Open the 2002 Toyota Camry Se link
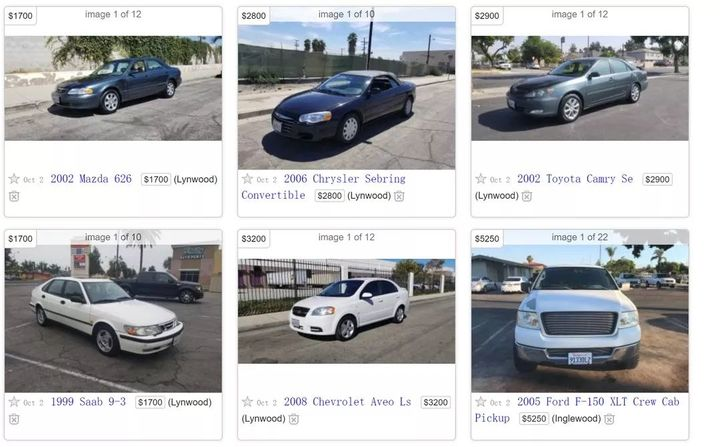This screenshot has width=720, height=447. 575,179
